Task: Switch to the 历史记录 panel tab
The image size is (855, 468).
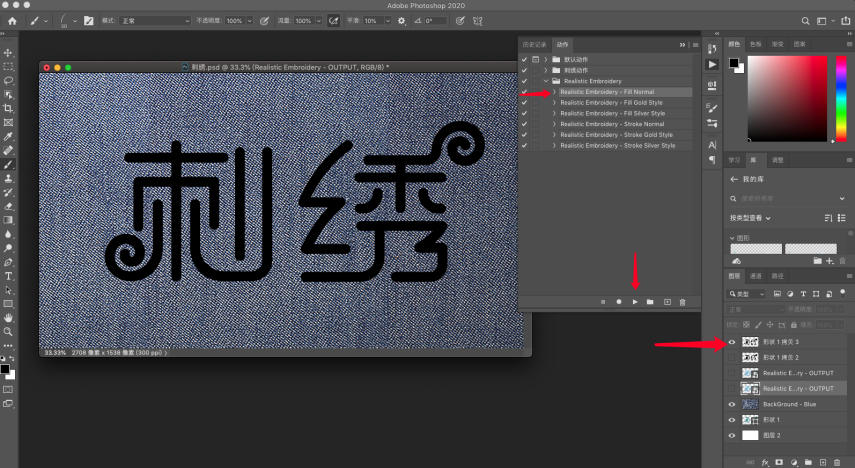Action: [534, 45]
